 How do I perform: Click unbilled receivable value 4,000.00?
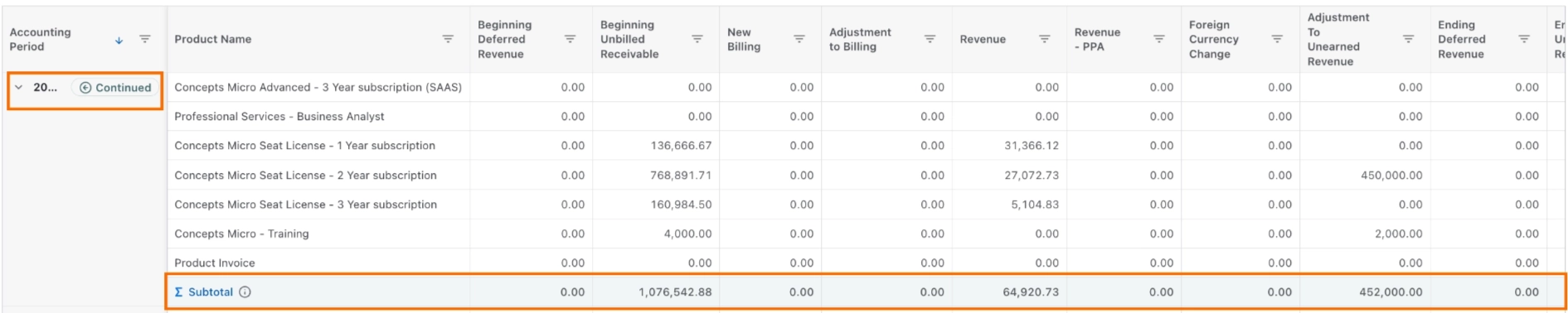687,234
